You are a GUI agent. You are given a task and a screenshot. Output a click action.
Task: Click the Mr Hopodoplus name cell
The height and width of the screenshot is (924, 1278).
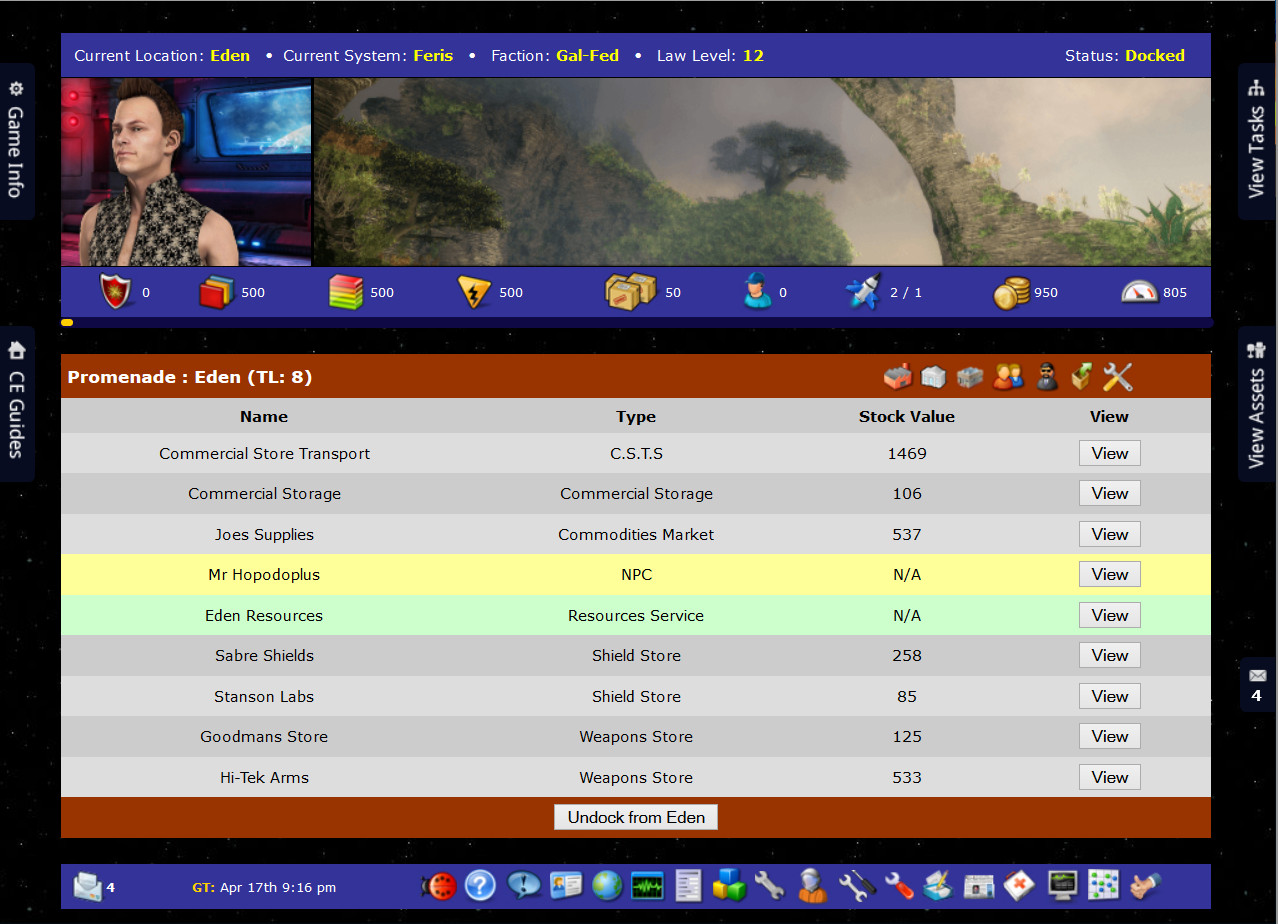tap(264, 575)
